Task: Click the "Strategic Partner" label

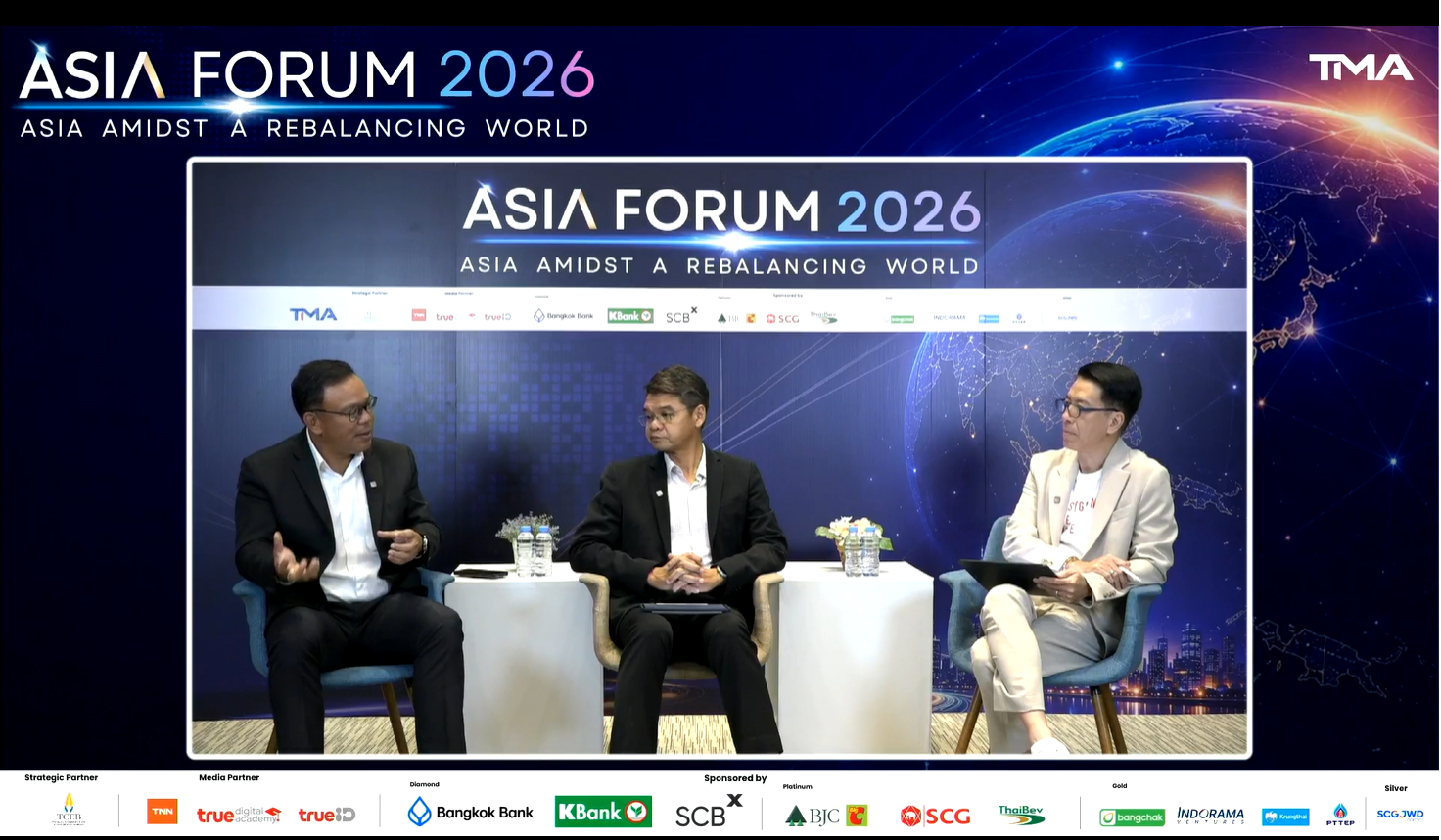Action: click(x=62, y=777)
